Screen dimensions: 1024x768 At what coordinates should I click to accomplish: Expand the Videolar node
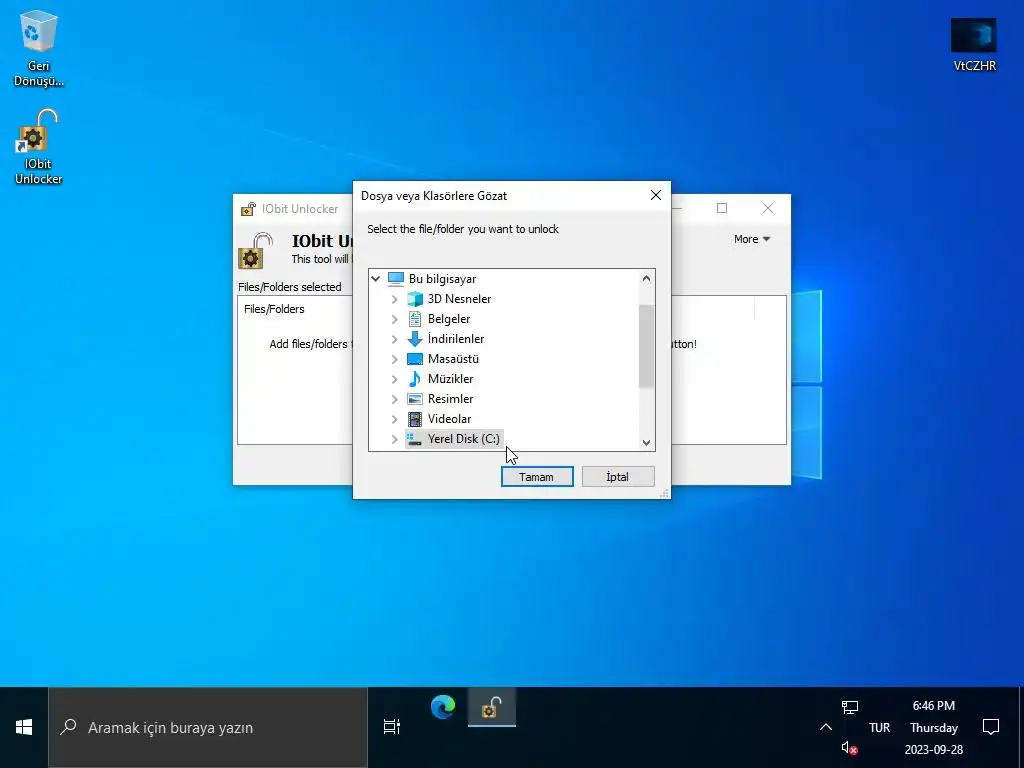[x=394, y=419]
